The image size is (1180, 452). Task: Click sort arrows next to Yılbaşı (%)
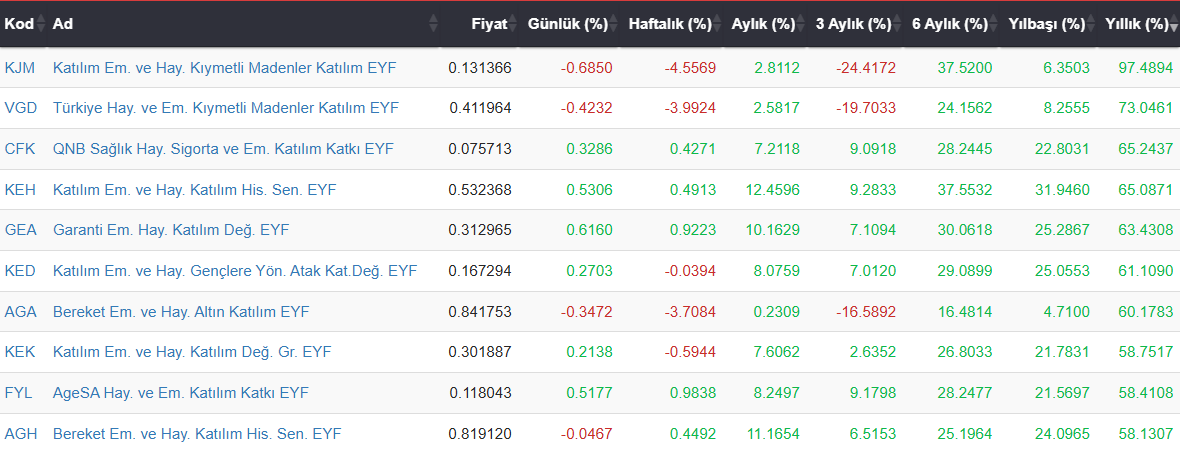[1090, 24]
